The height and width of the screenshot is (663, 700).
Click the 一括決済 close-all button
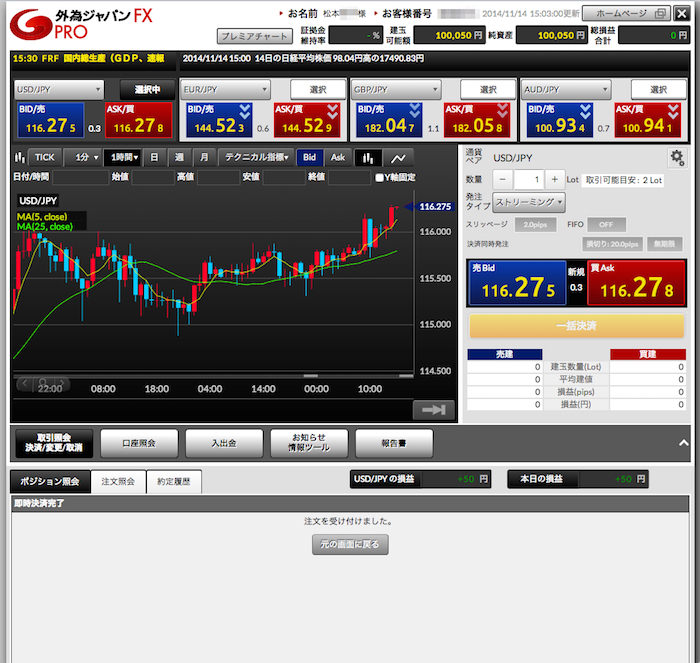tap(576, 325)
